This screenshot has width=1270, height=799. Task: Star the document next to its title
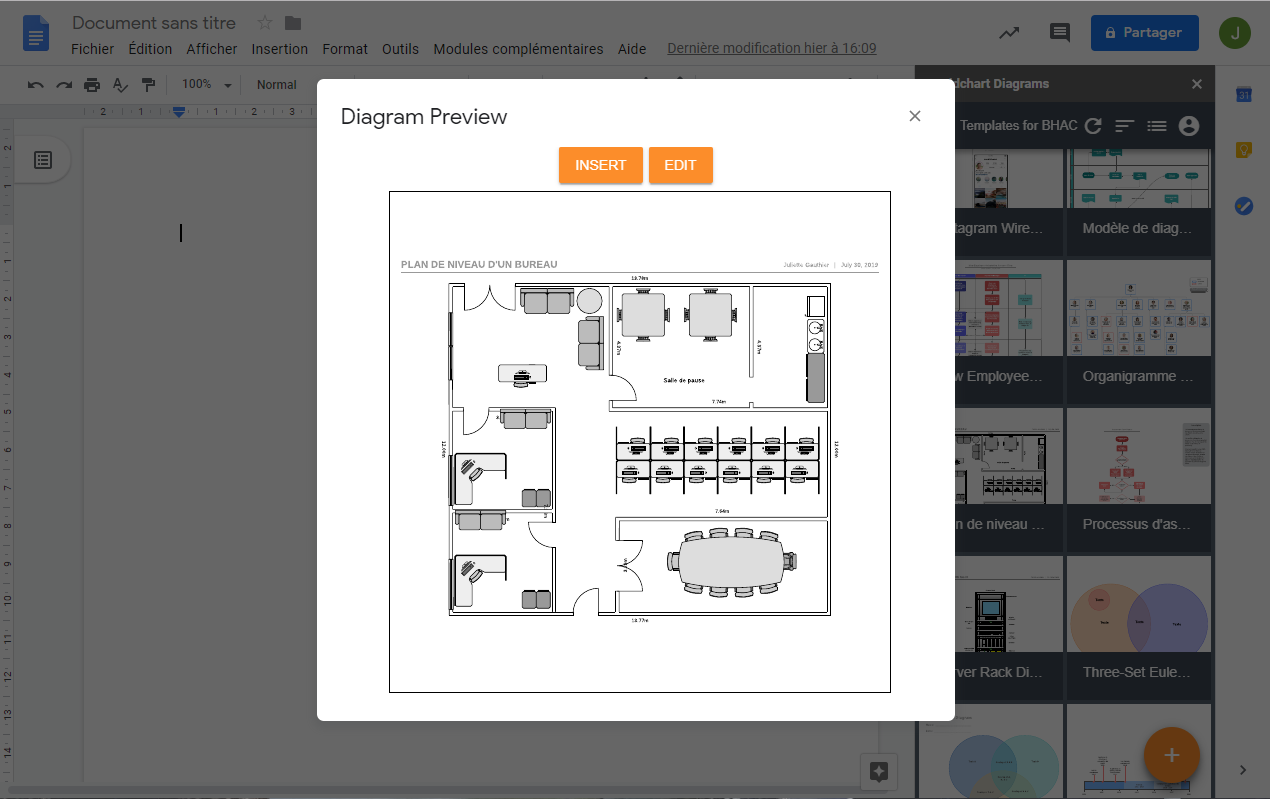(263, 22)
